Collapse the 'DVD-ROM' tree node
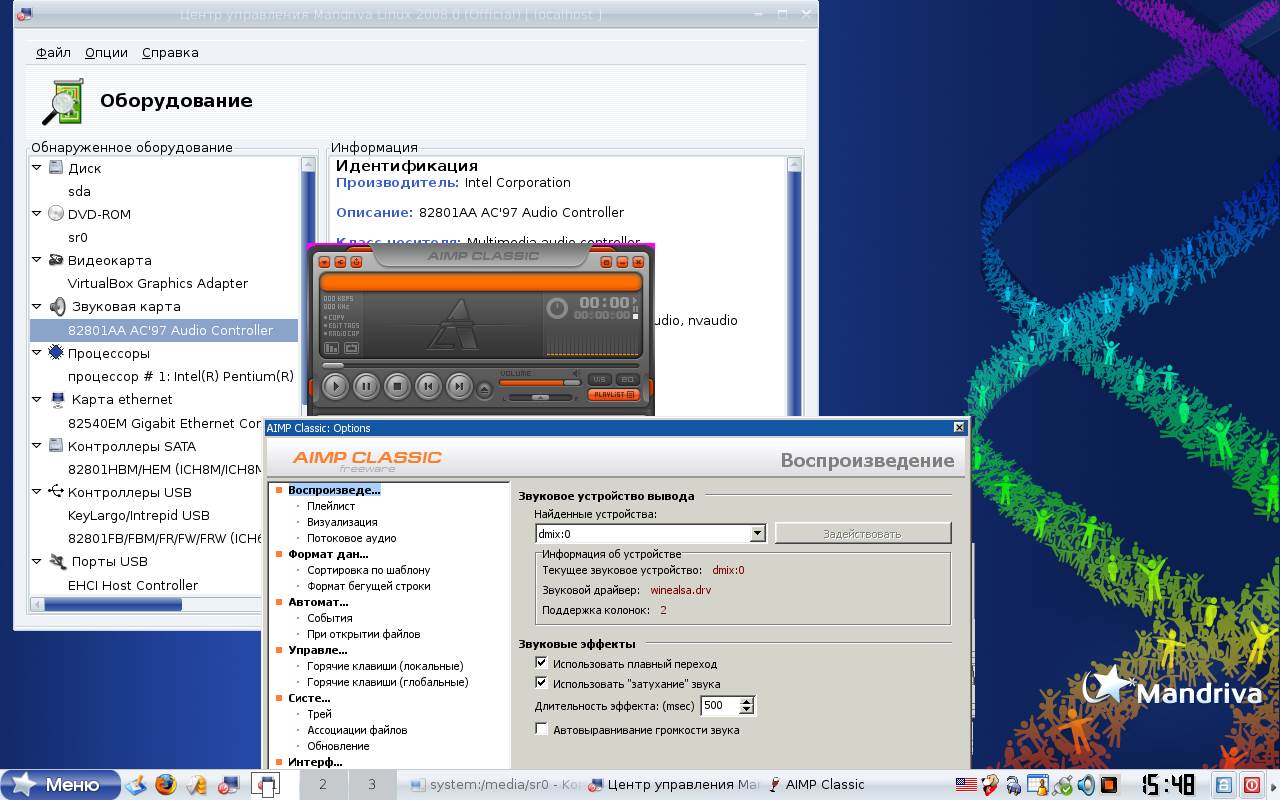Viewport: 1280px width, 800px height. point(37,214)
